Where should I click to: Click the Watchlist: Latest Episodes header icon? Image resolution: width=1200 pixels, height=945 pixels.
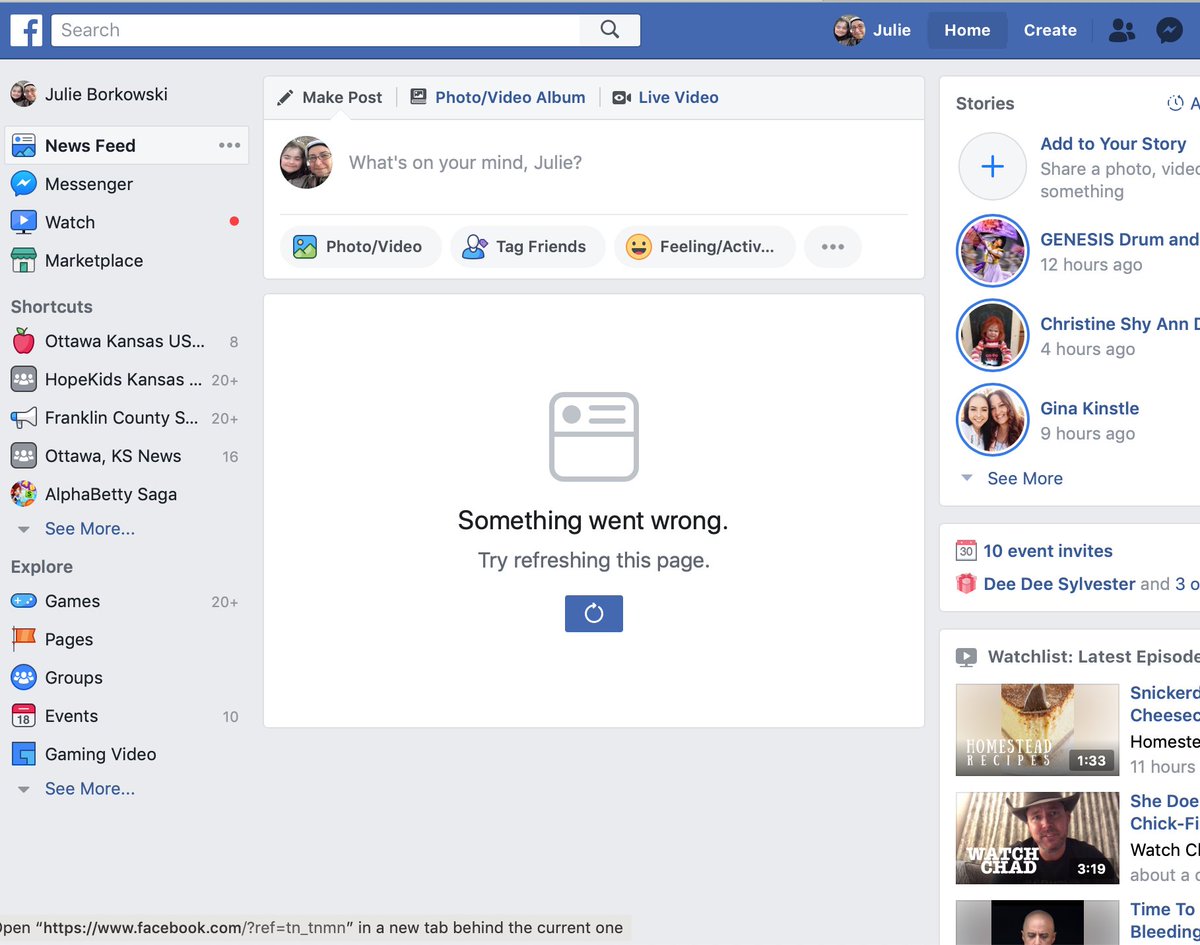pyautogui.click(x=966, y=657)
